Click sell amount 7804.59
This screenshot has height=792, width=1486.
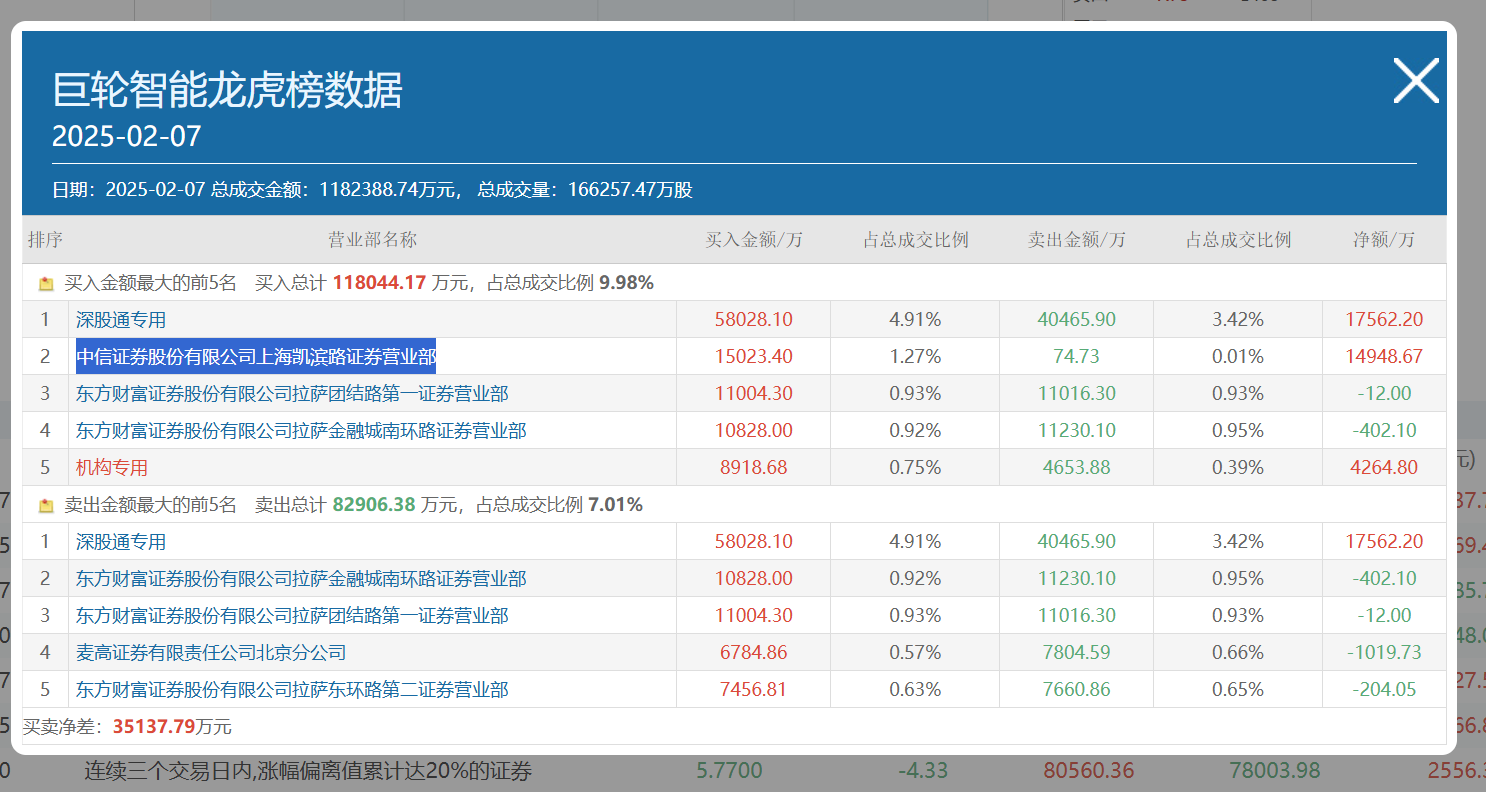1076,653
